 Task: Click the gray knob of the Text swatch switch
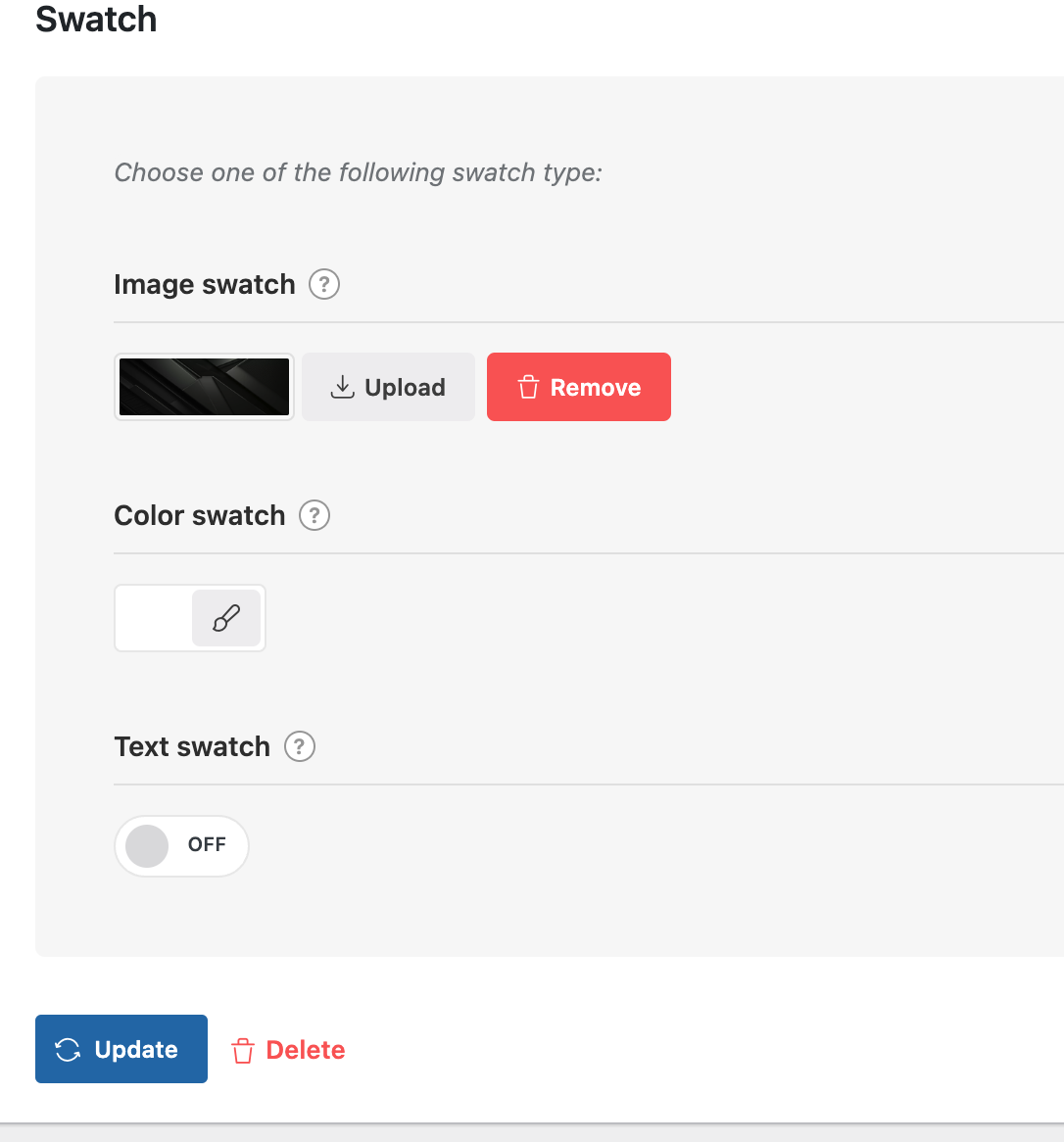(147, 846)
